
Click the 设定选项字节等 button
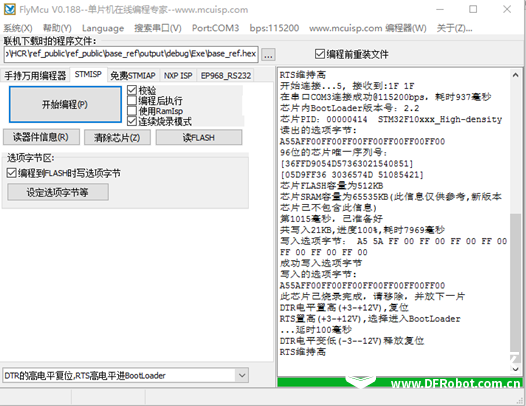pos(58,192)
